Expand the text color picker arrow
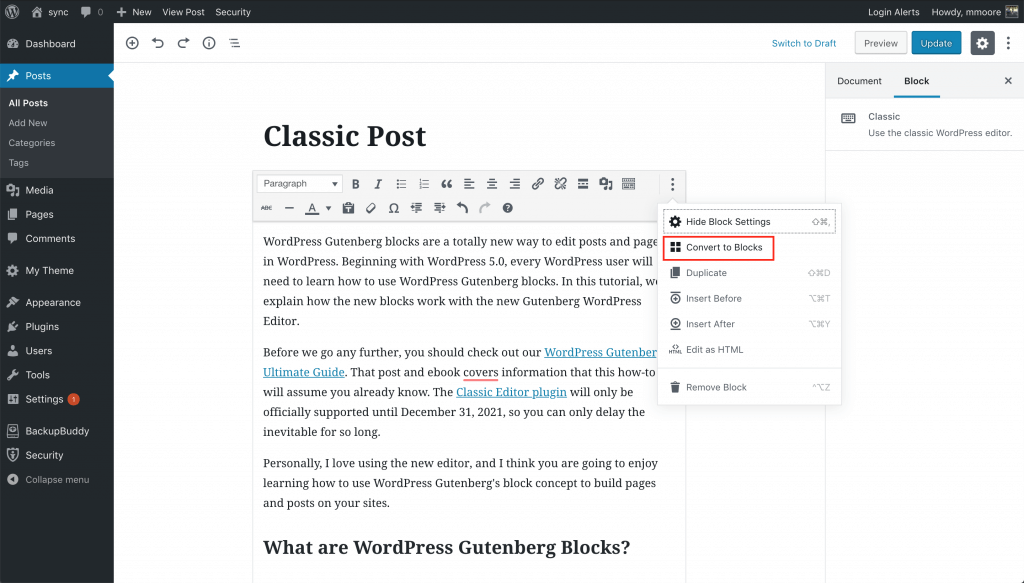The image size is (1024, 583). pos(328,208)
